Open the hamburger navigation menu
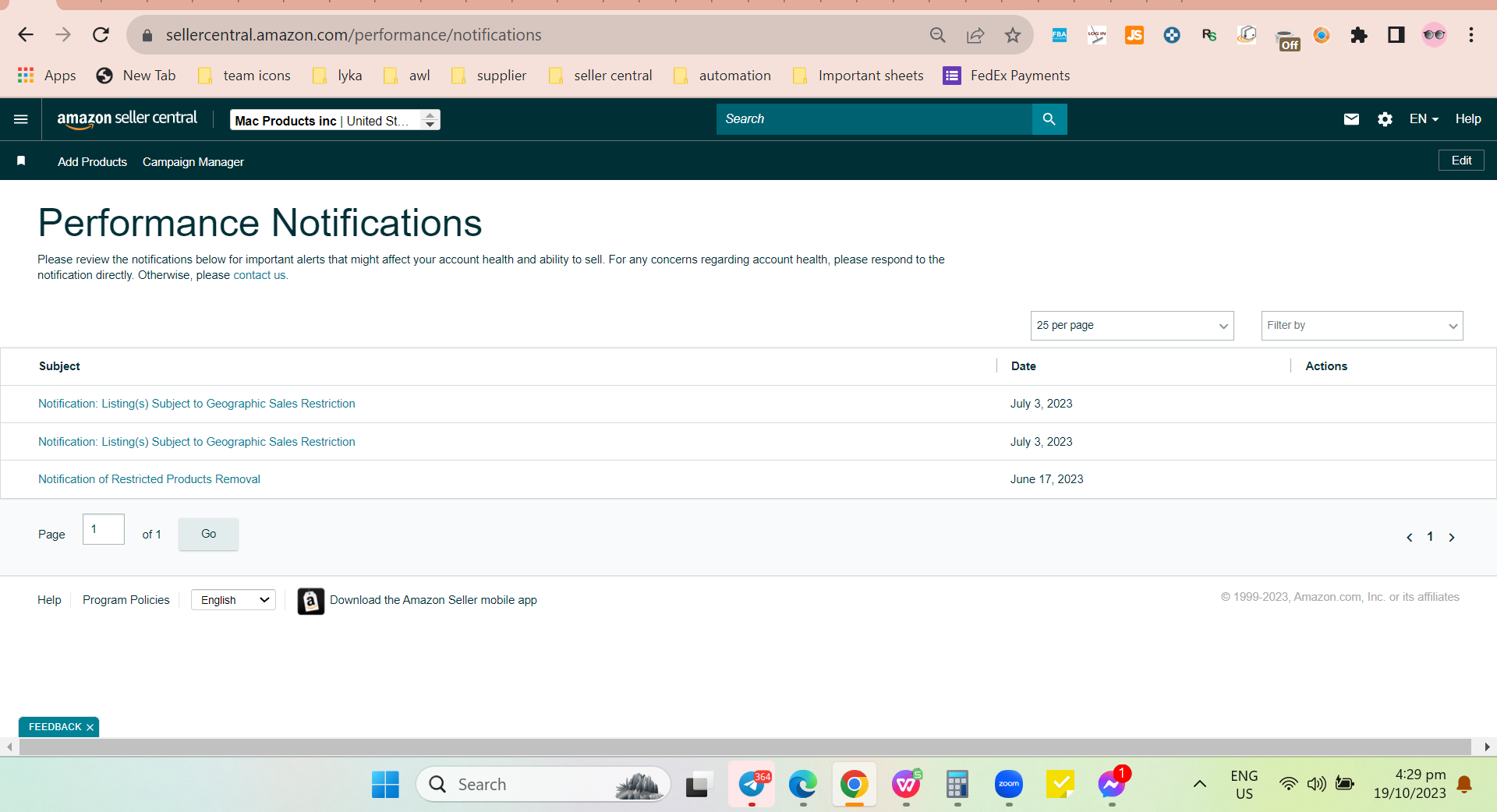This screenshot has height=812, width=1497. [21, 119]
